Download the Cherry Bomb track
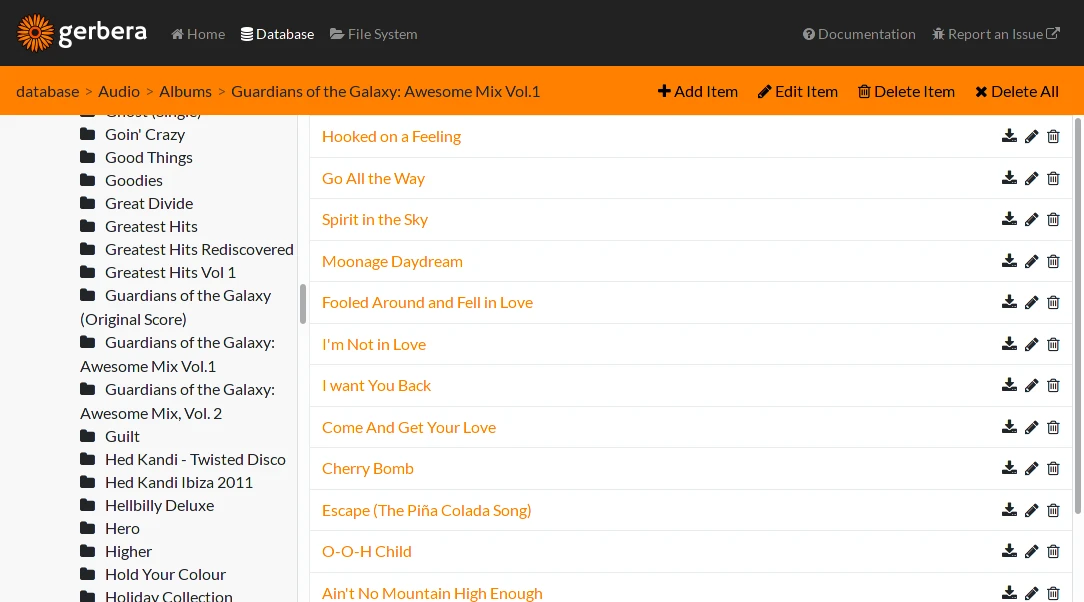The image size is (1084, 602). (x=1009, y=468)
